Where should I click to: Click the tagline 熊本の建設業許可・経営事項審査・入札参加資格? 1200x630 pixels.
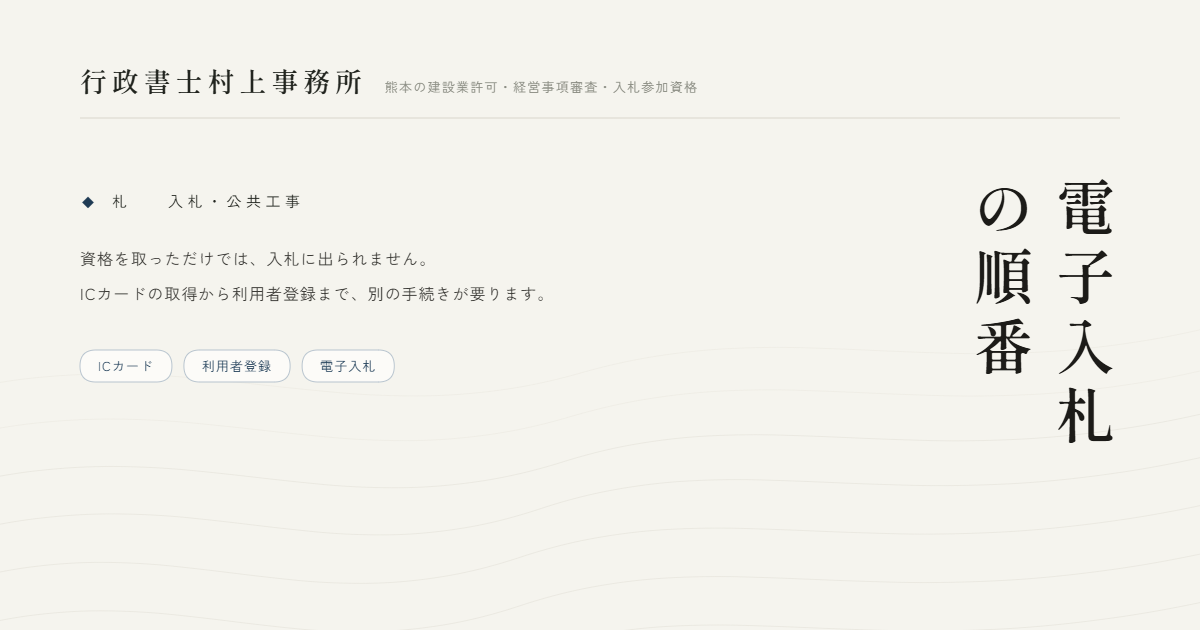(x=541, y=87)
